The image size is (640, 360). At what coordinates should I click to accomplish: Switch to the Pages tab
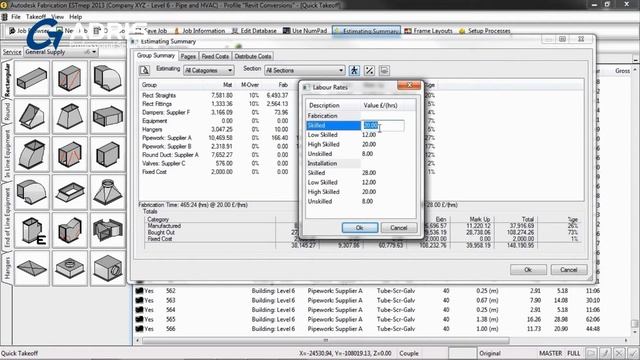188,56
